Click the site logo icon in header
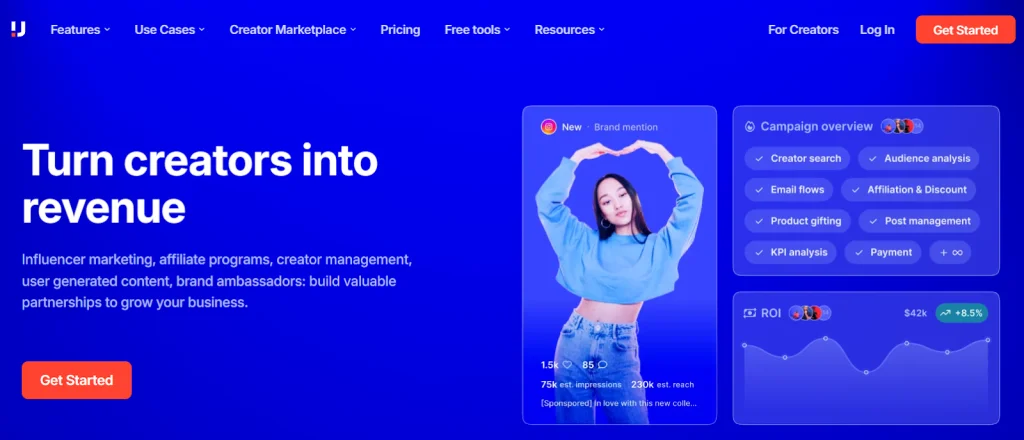The image size is (1024, 440). [18, 29]
